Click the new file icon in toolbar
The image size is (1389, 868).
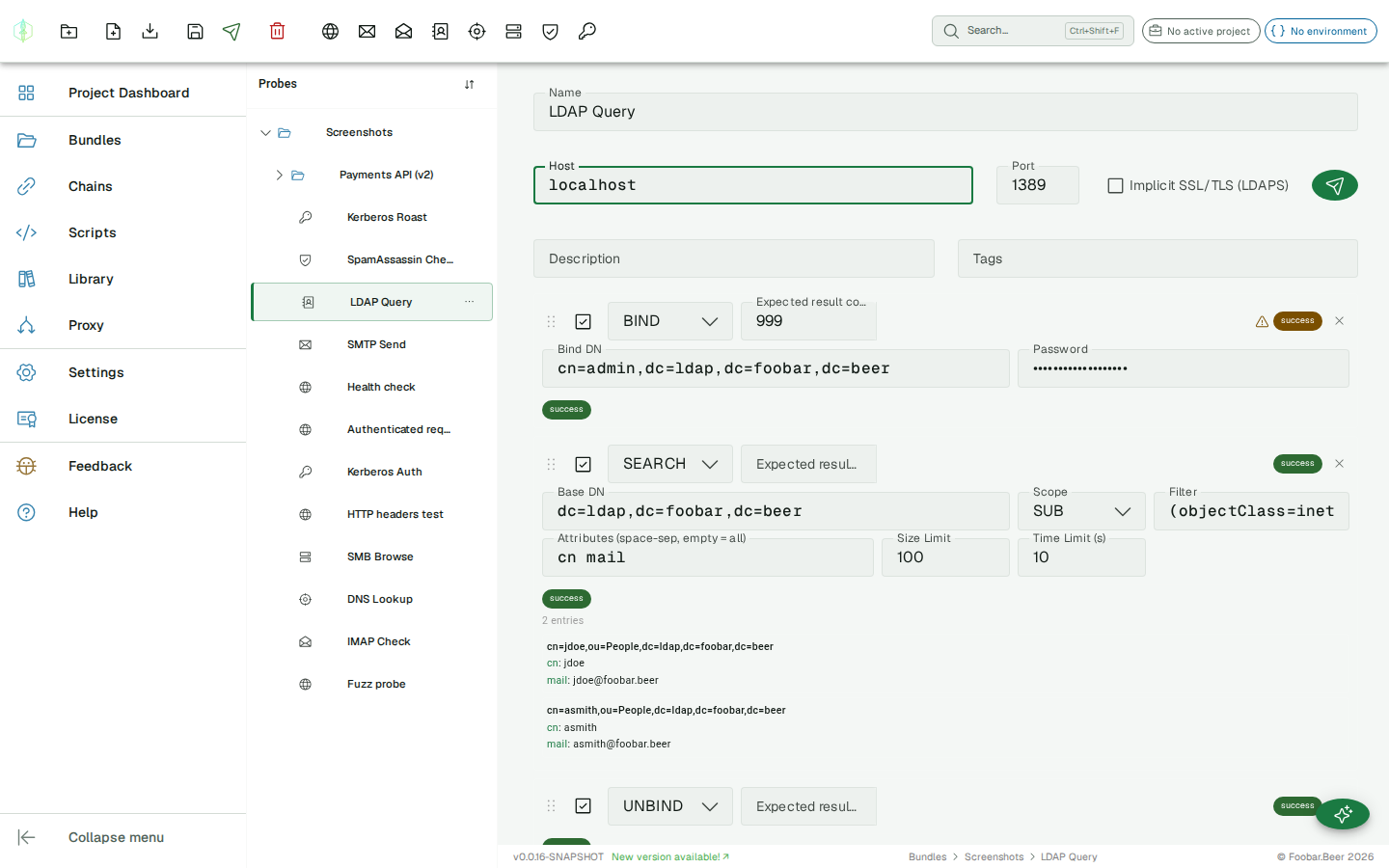point(113,31)
